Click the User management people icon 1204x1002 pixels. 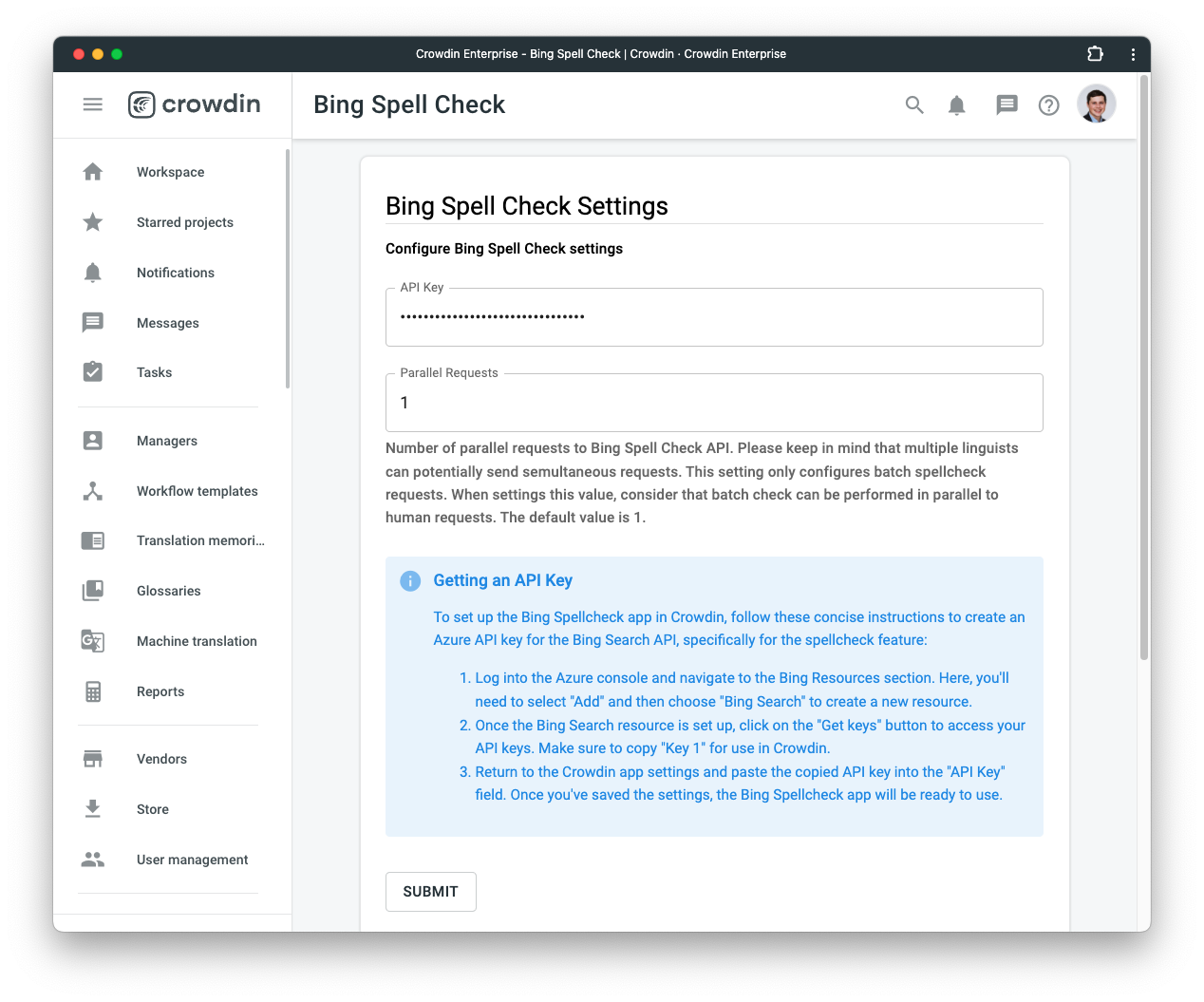[x=93, y=860]
